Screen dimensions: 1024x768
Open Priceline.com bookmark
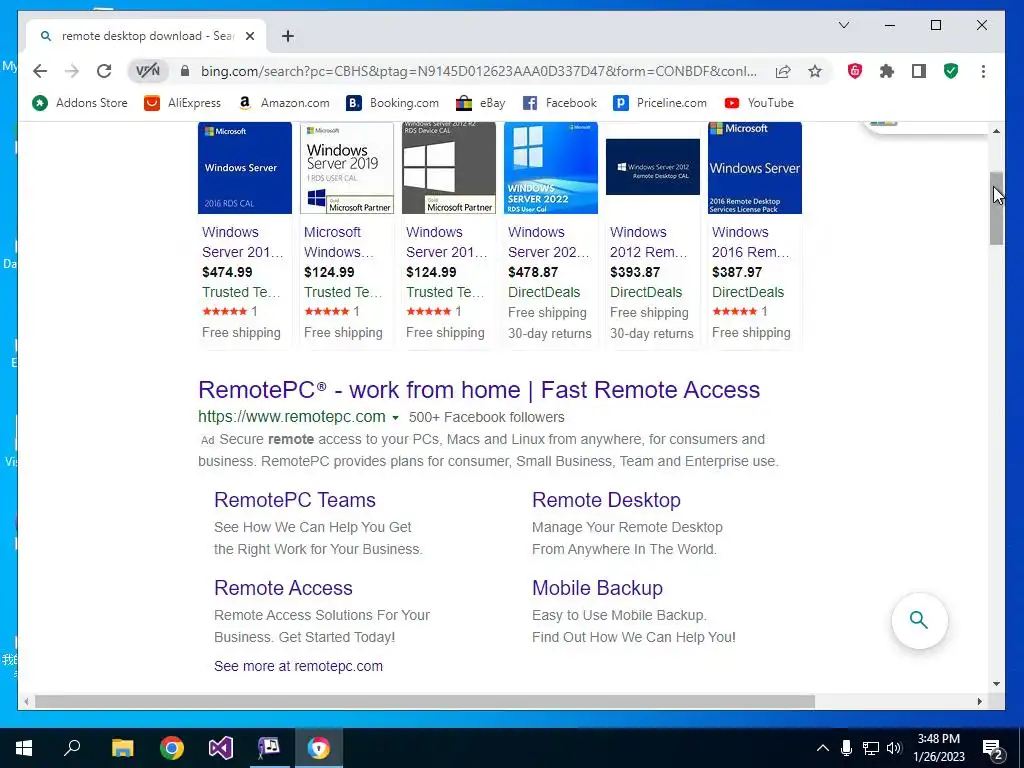pyautogui.click(x=660, y=103)
